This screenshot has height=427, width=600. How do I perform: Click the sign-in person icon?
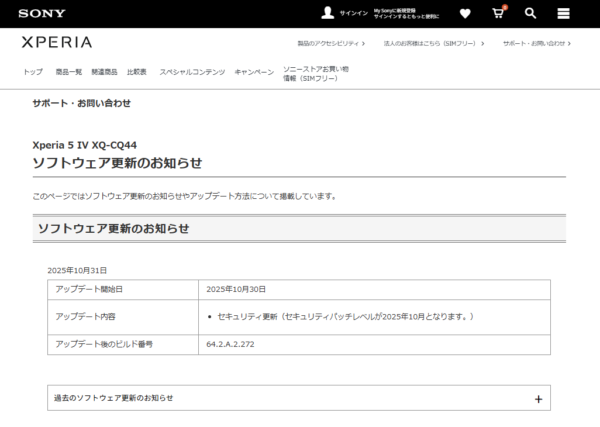pos(328,13)
